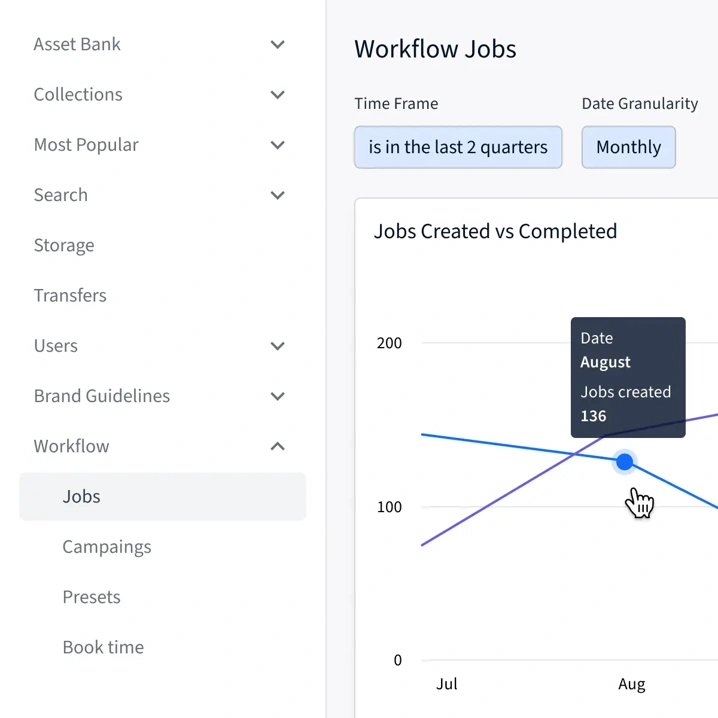Collapse the Workflow section chevron
This screenshot has height=718, width=718.
tap(278, 446)
